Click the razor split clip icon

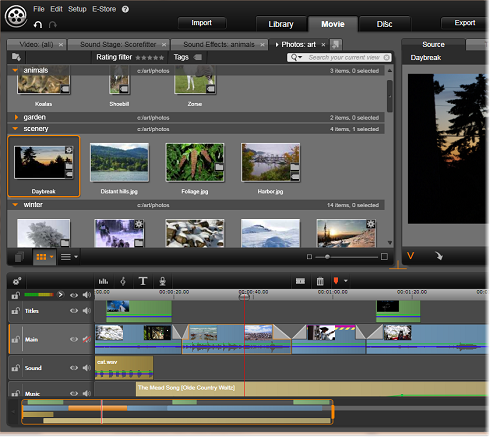[300, 281]
